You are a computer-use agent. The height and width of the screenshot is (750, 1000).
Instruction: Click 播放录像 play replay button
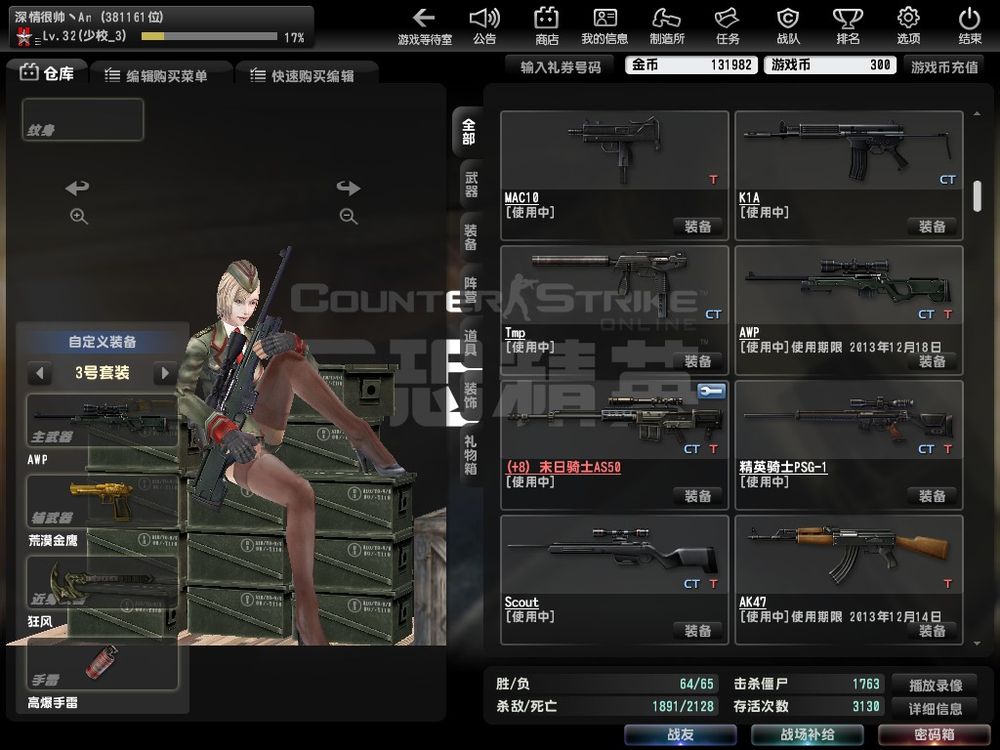pos(936,685)
